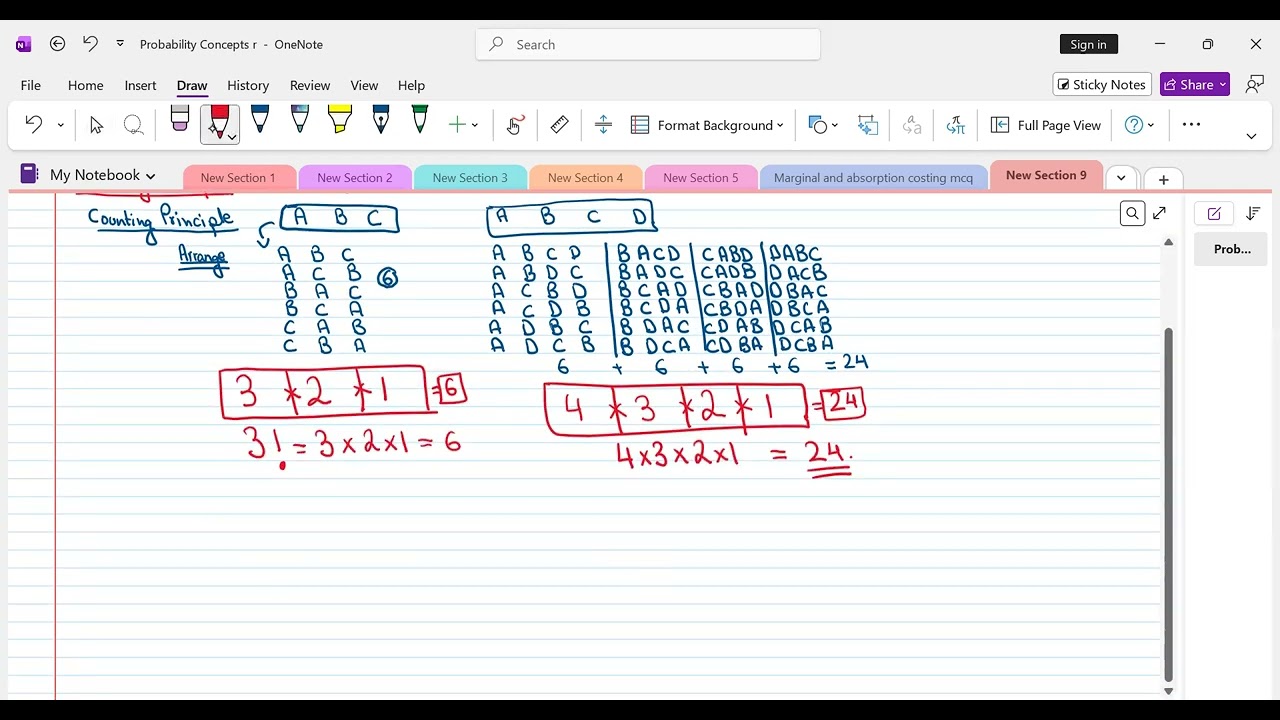This screenshot has height=720, width=1280.
Task: Select the green pen
Action: [420, 119]
